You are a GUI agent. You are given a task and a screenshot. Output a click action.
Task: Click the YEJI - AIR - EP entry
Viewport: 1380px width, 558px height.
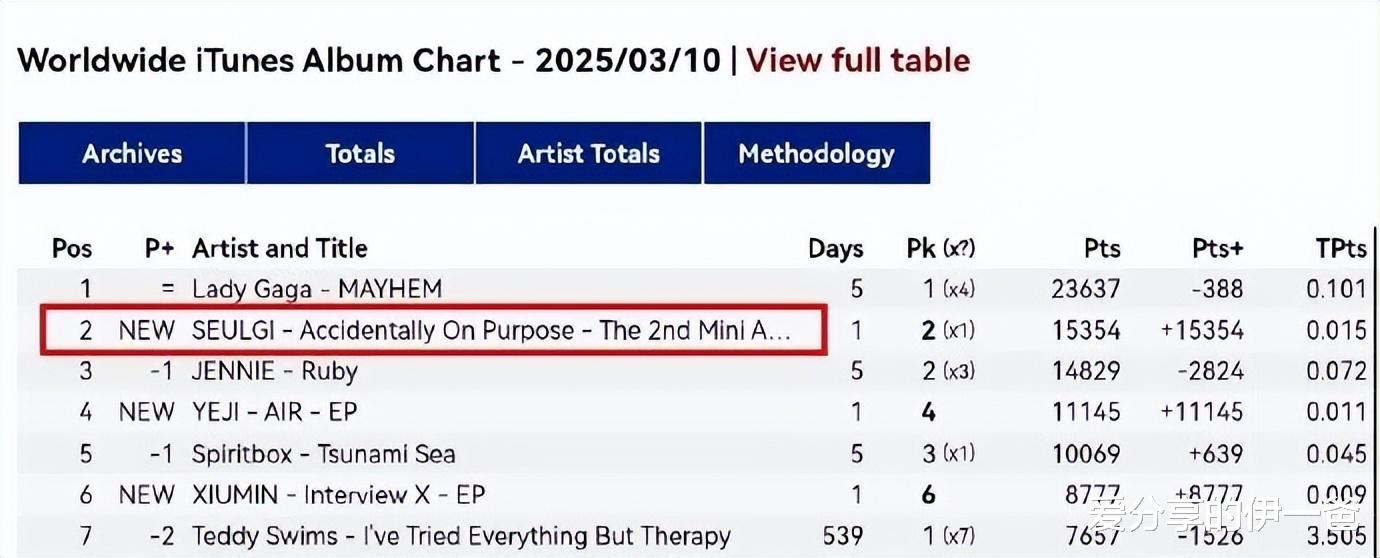(275, 412)
